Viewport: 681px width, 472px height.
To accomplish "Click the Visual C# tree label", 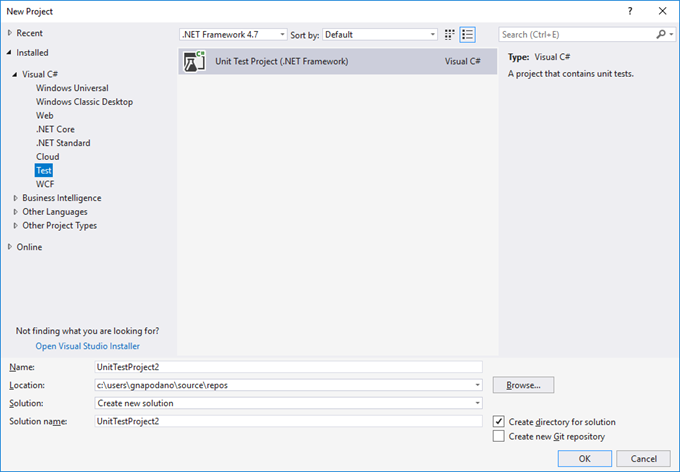I will tap(40, 74).
